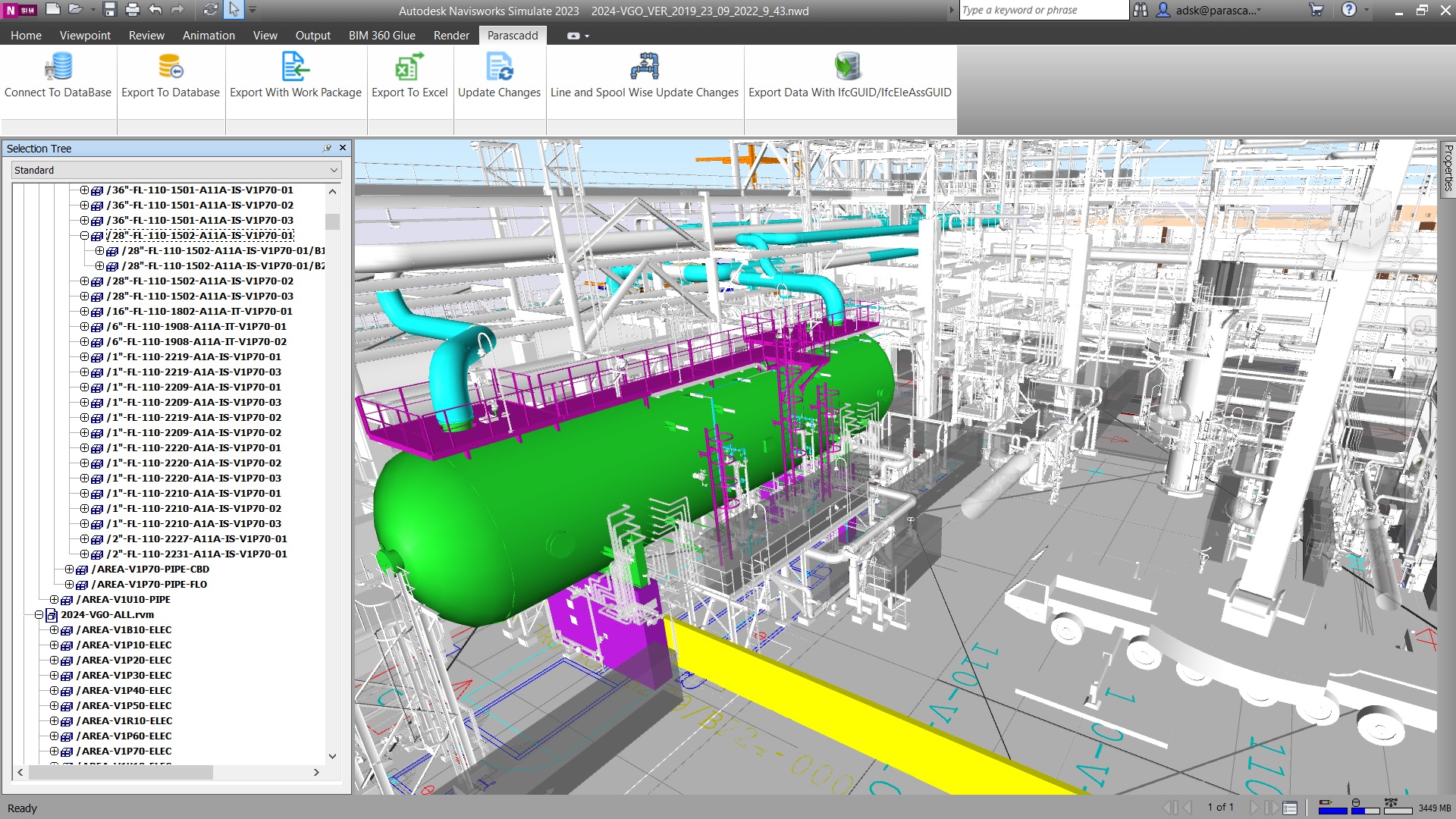Collapse 28"-FL-110-1502-A11A-IS-V1P70-01 tree node
The height and width of the screenshot is (819, 1456).
pos(84,236)
